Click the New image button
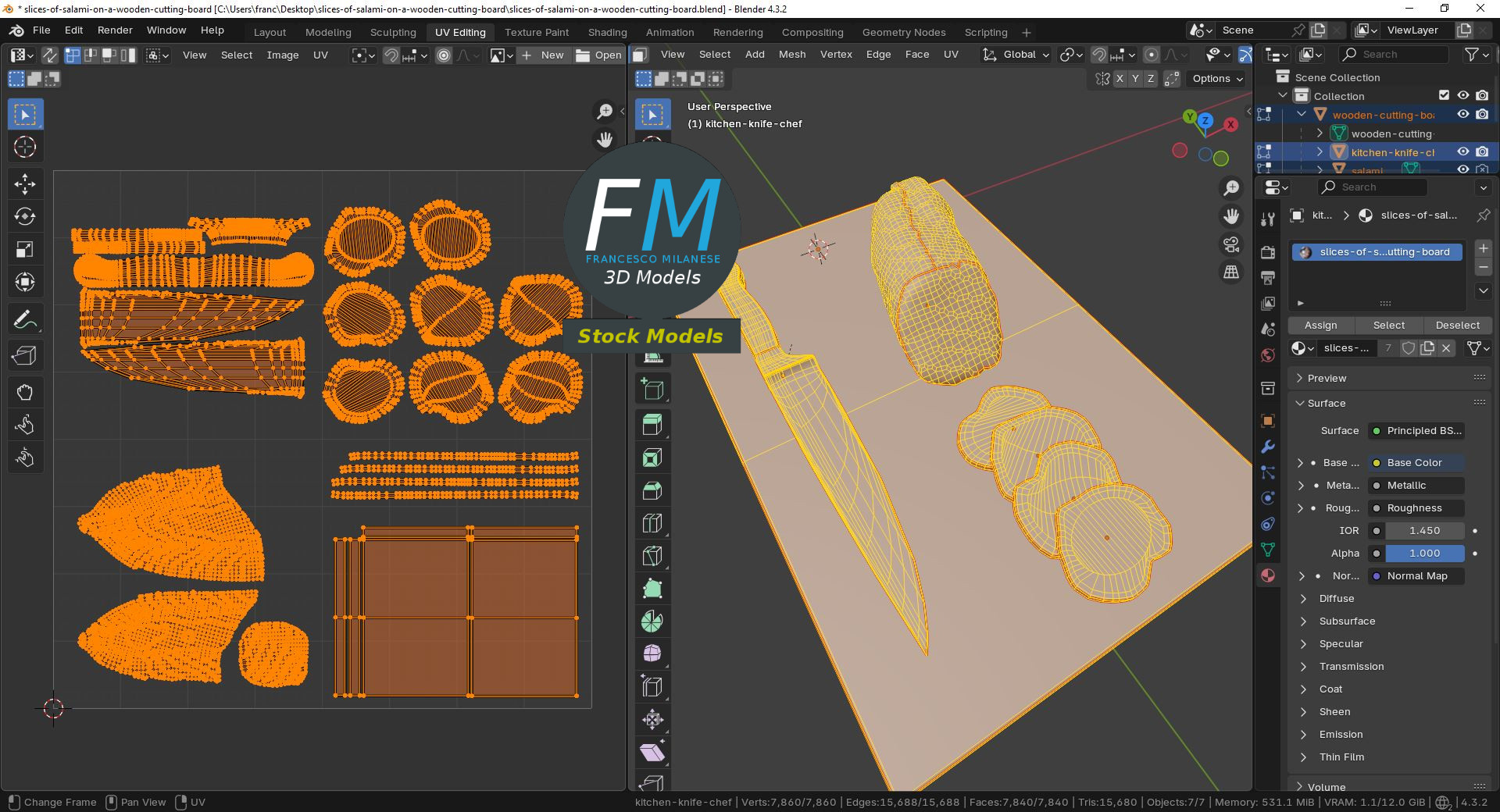This screenshot has width=1500, height=812. click(543, 55)
